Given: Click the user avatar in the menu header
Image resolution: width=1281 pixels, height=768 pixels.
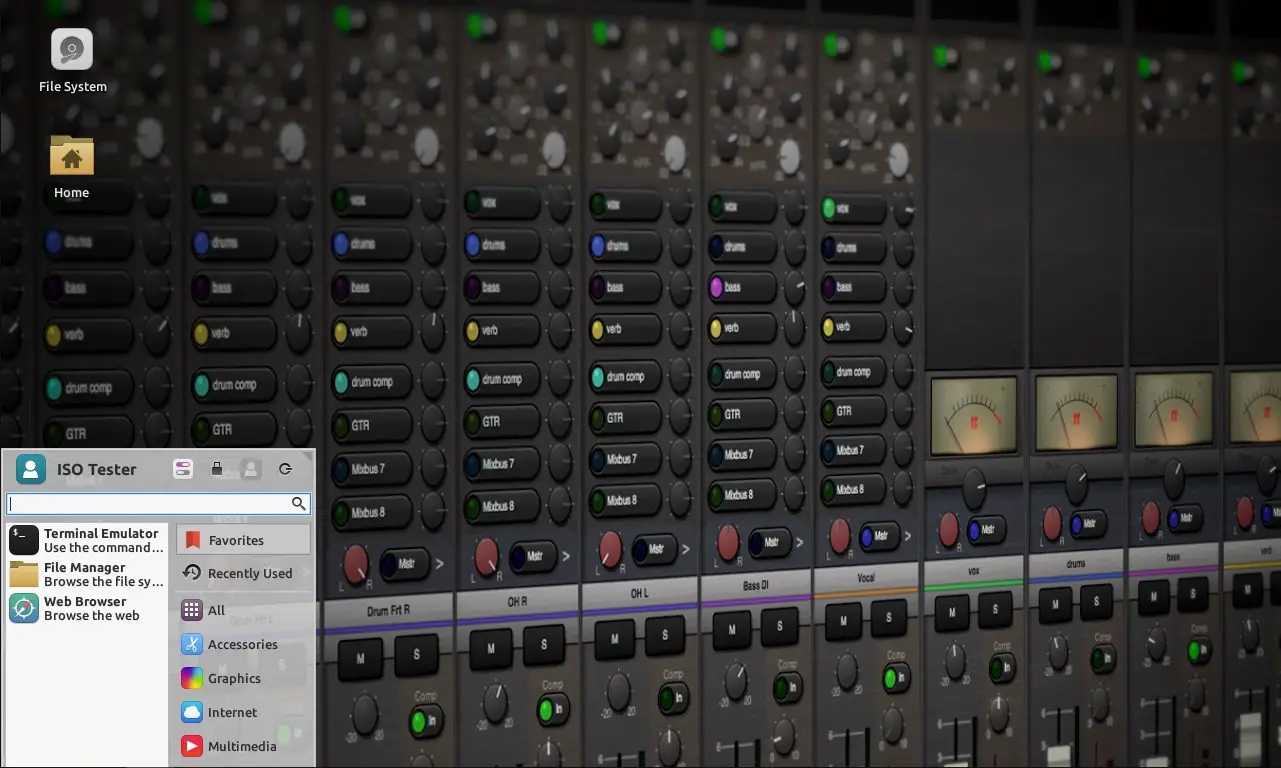Looking at the screenshot, I should pyautogui.click(x=31, y=469).
